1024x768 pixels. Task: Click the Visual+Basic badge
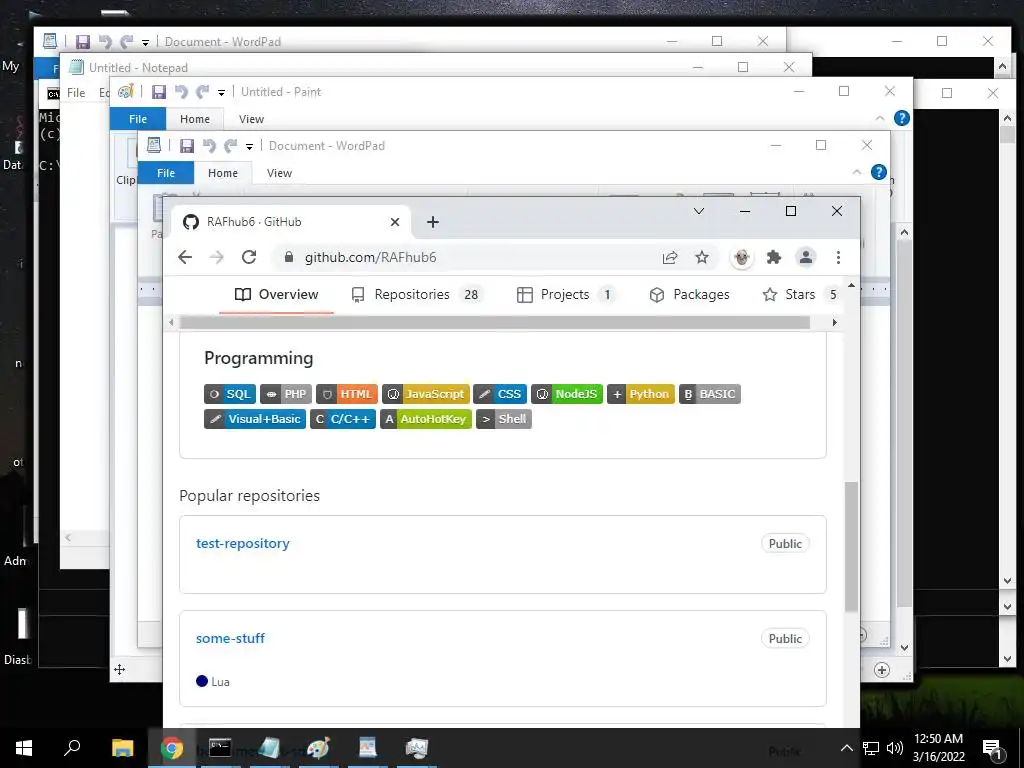pos(255,419)
